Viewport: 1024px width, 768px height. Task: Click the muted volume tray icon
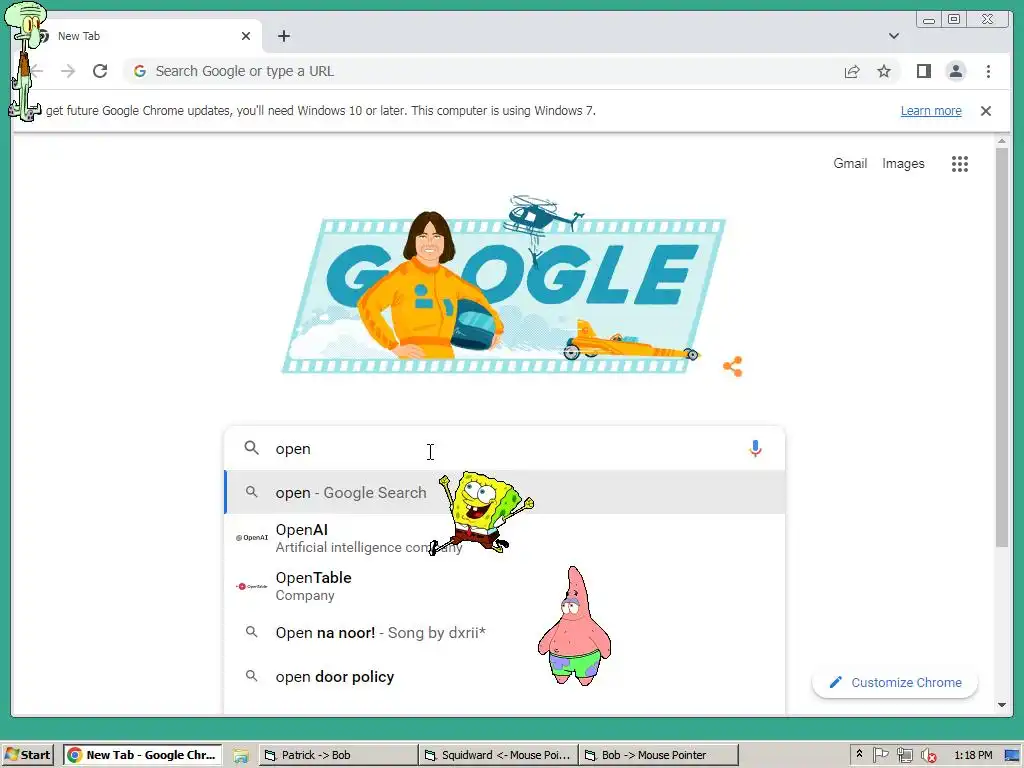coord(928,755)
